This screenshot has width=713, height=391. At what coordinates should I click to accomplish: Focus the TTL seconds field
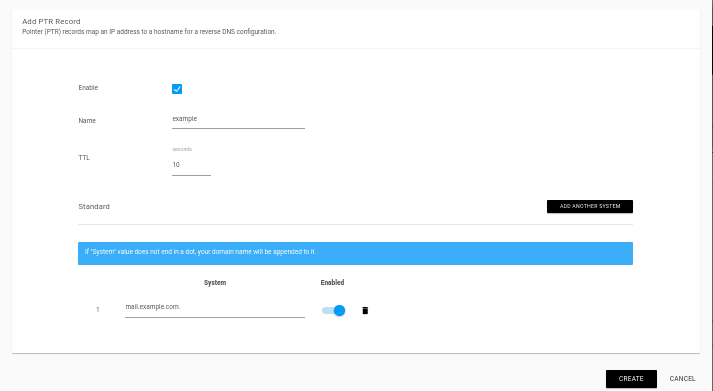pyautogui.click(x=191, y=165)
